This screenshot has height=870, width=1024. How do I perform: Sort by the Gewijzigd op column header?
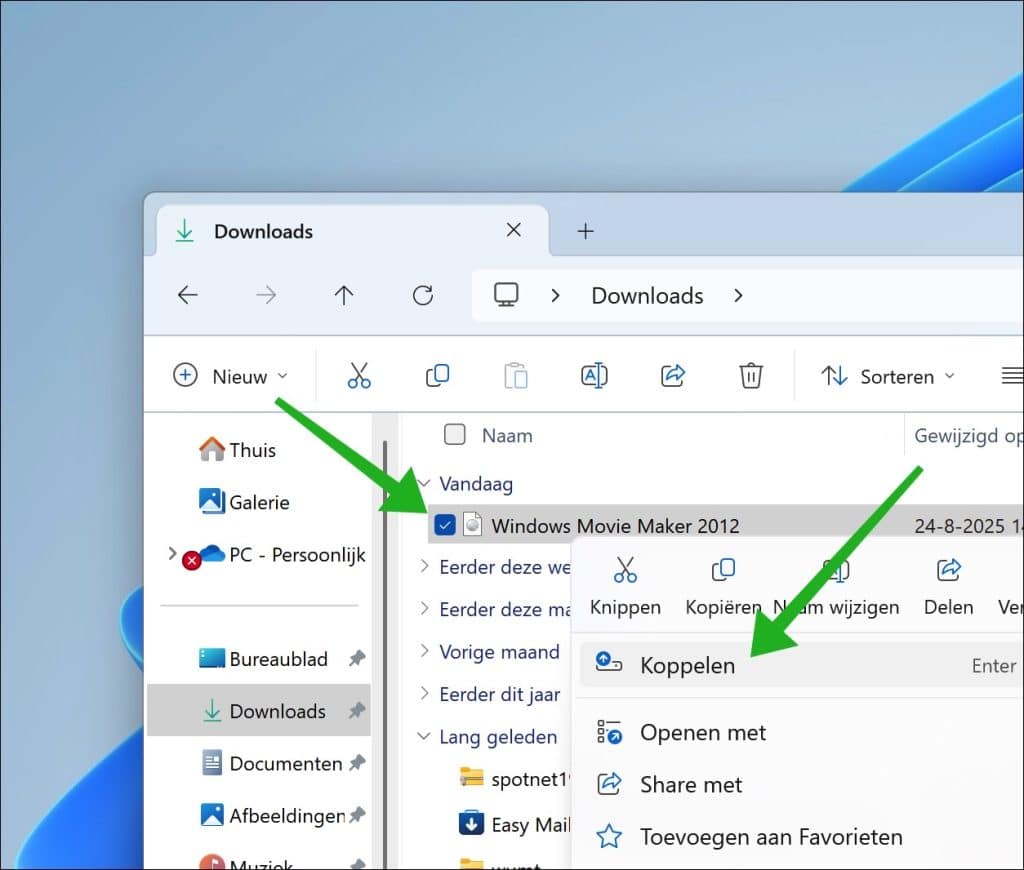[968, 435]
